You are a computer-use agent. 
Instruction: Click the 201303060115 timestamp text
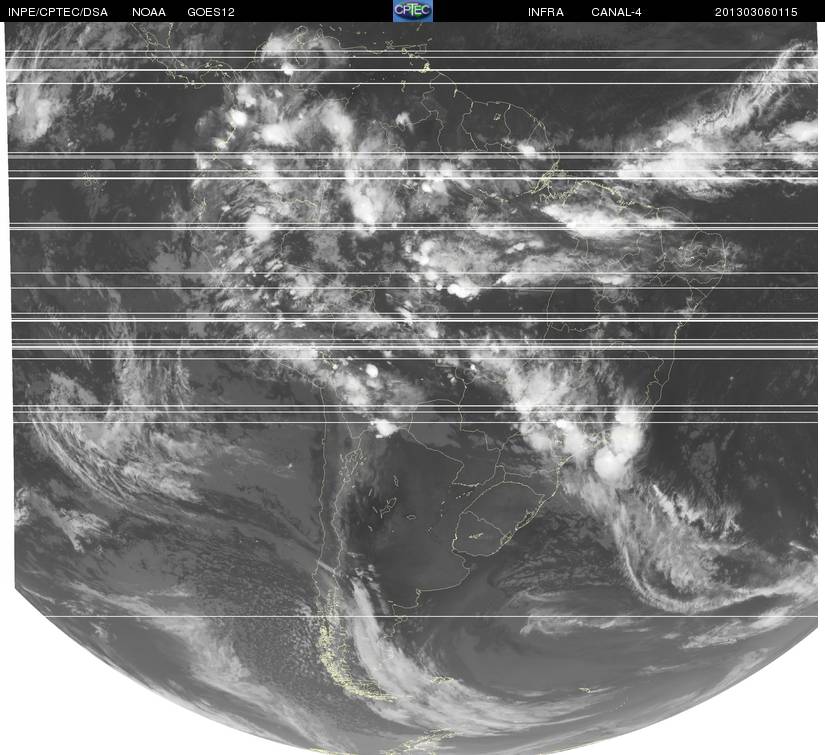(x=756, y=12)
